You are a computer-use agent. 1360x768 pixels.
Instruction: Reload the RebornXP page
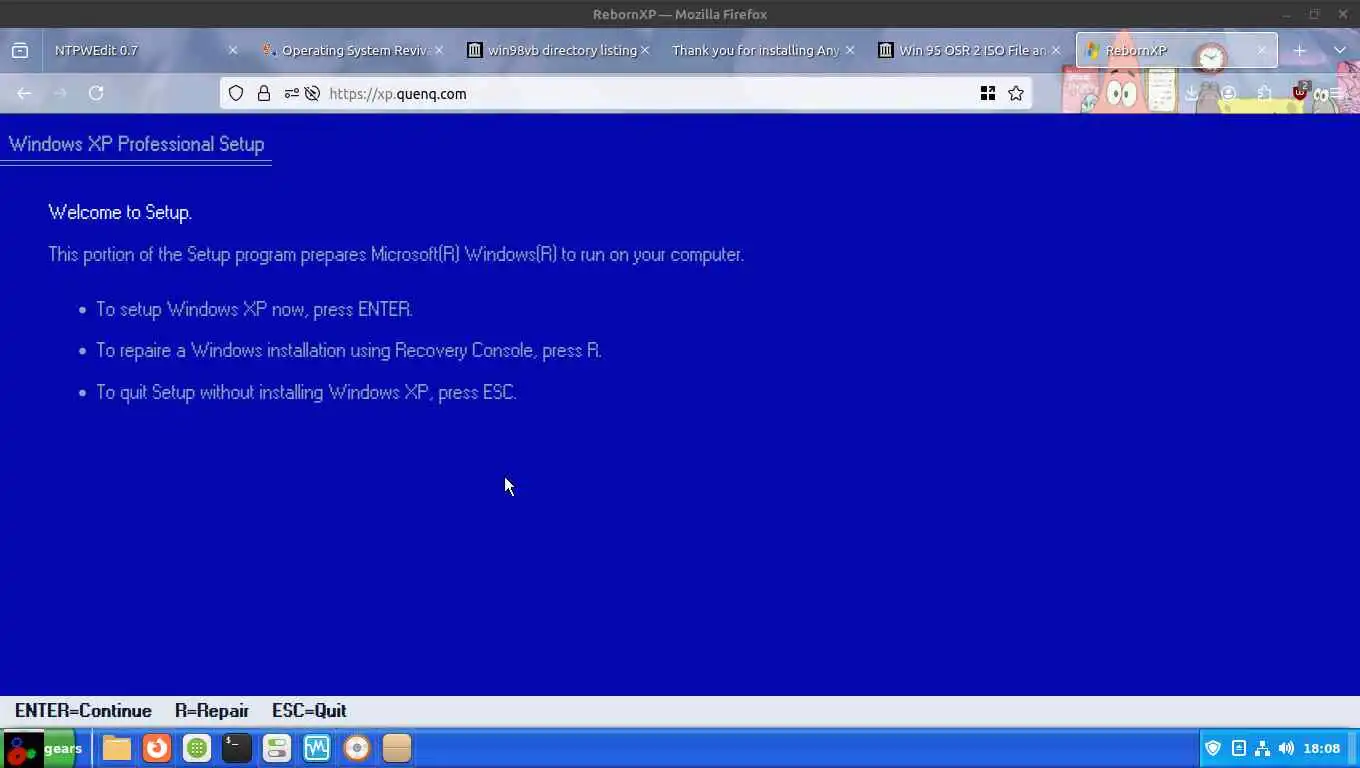(96, 93)
